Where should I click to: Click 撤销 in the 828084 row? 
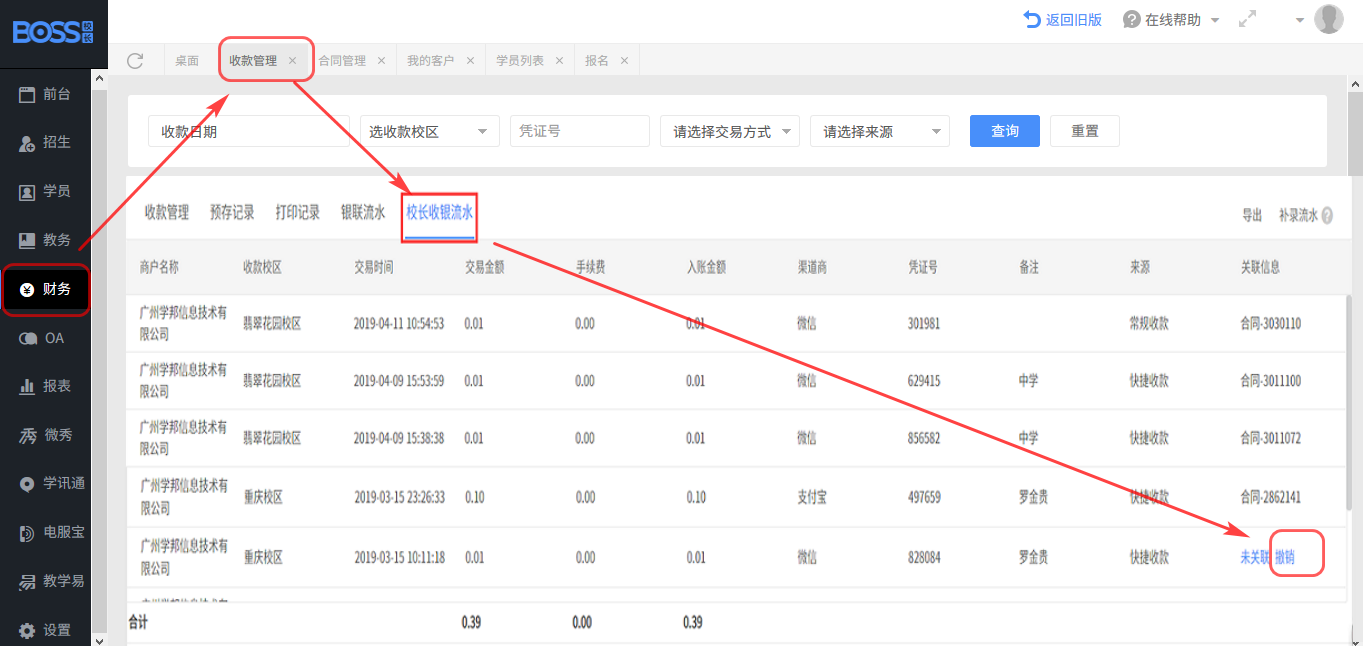click(1285, 558)
